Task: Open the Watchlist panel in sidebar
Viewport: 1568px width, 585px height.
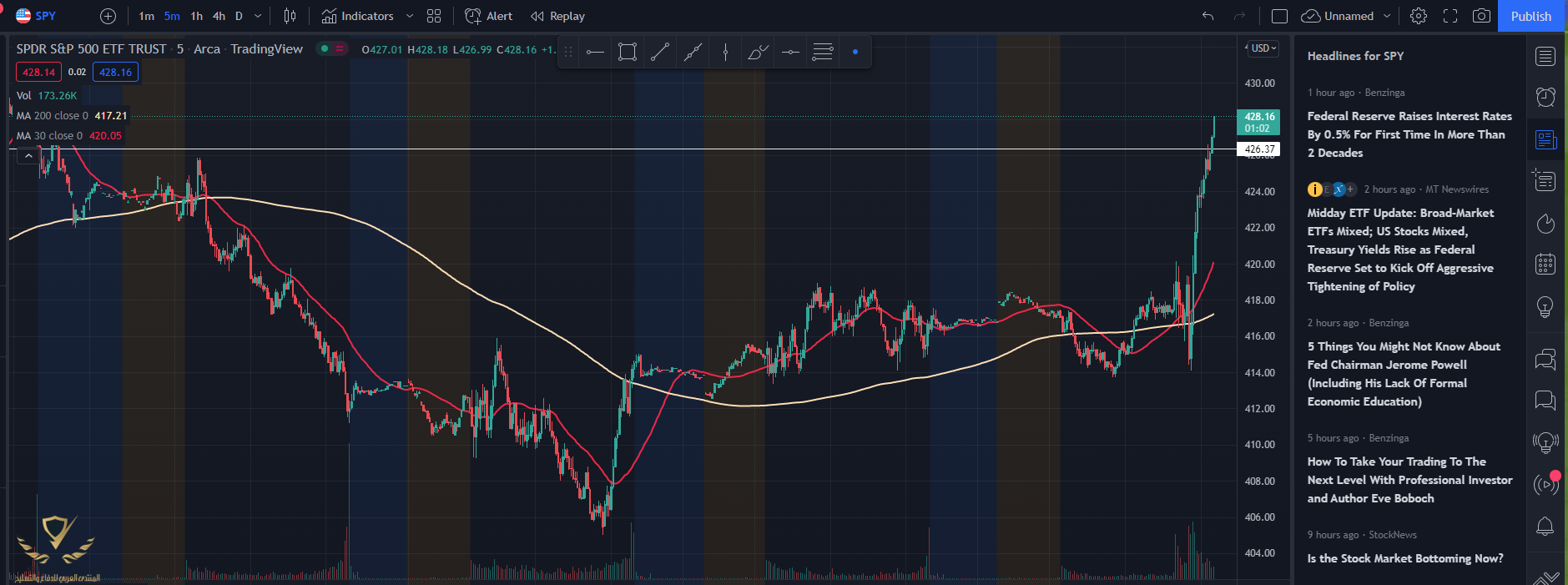Action: [x=1545, y=56]
